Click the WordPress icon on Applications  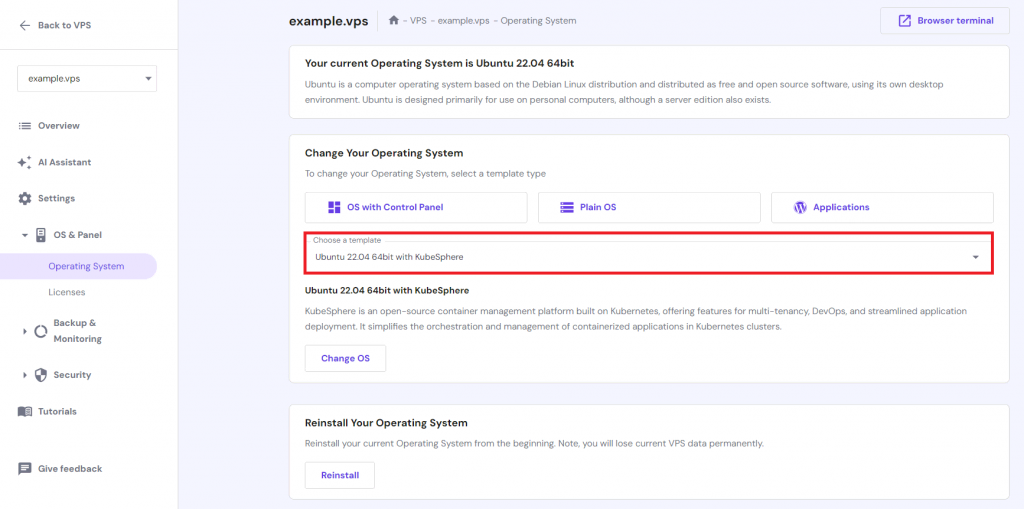tap(800, 207)
